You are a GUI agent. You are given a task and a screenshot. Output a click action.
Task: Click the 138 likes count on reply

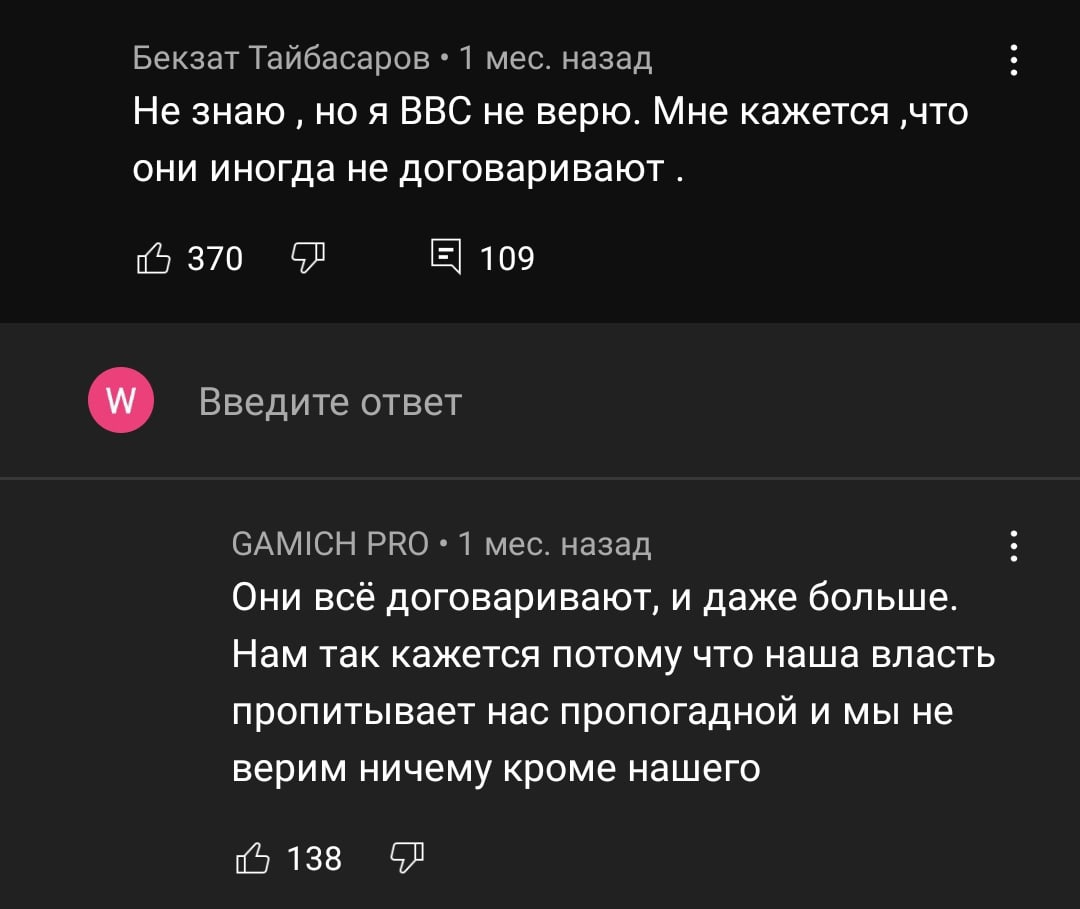[x=314, y=858]
